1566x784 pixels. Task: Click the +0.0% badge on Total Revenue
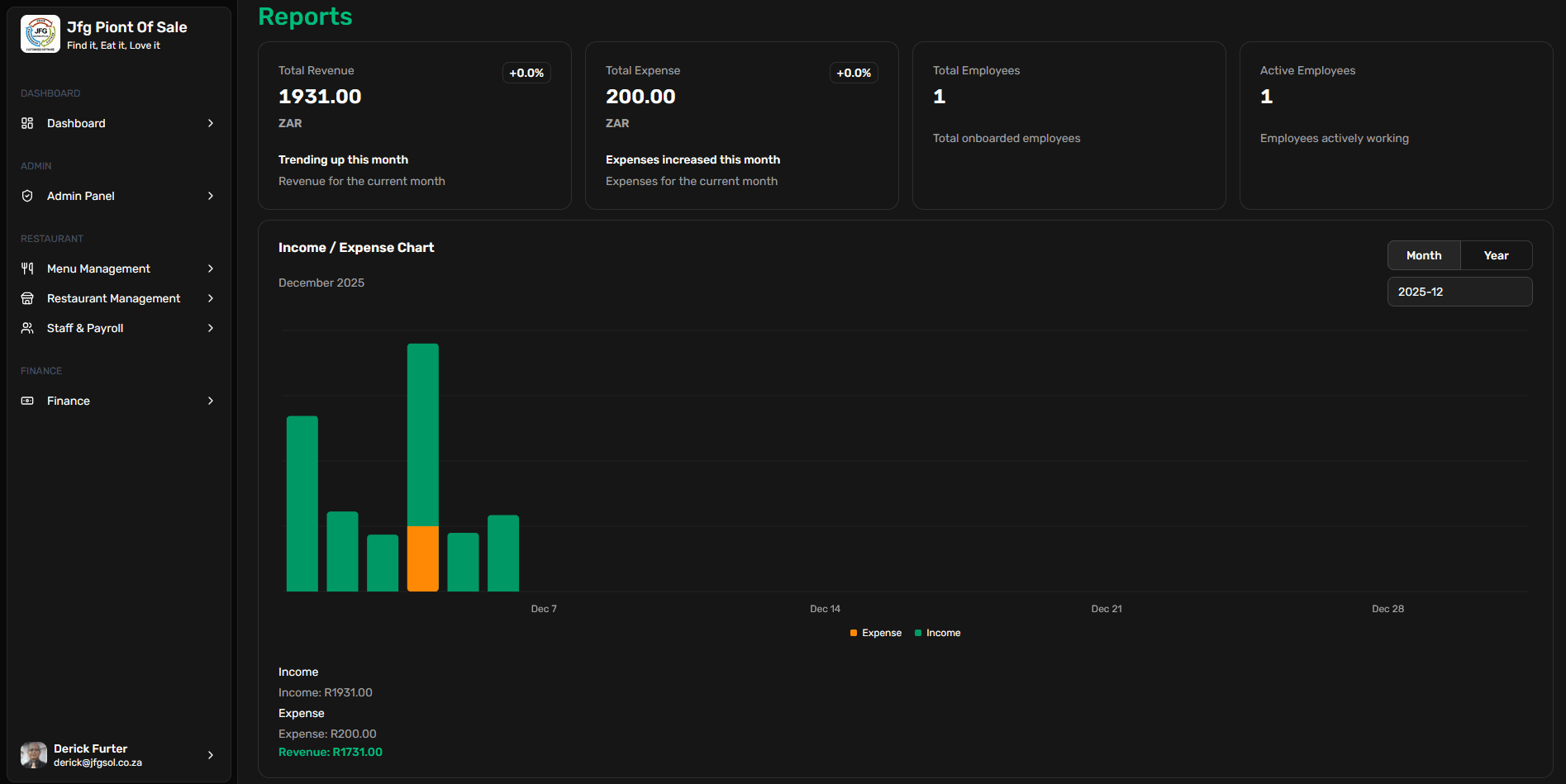[526, 73]
